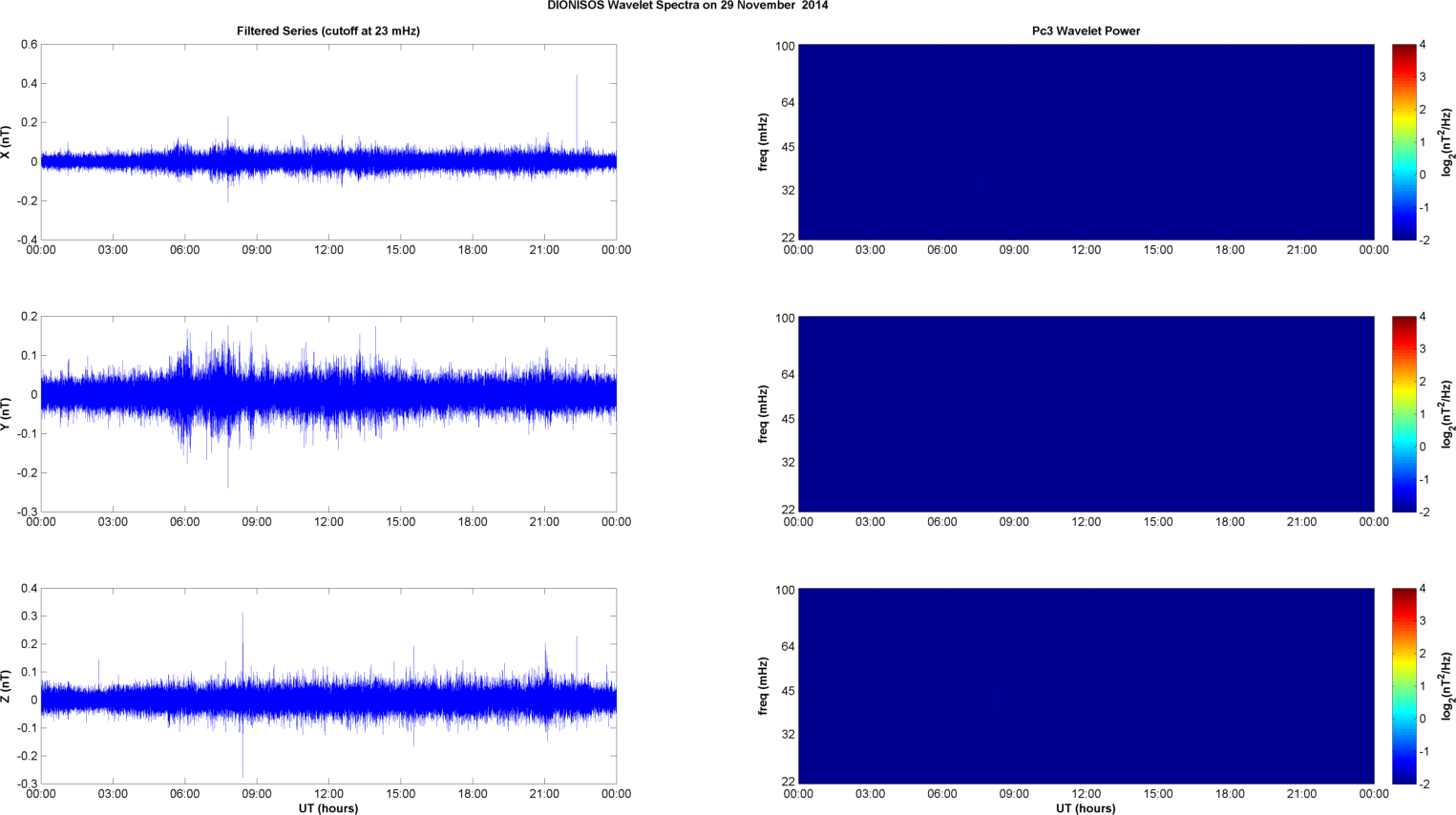The image size is (1456, 815).
Task: Click the middle colorbar's log2(nT²/Hz) label
Action: [1447, 414]
